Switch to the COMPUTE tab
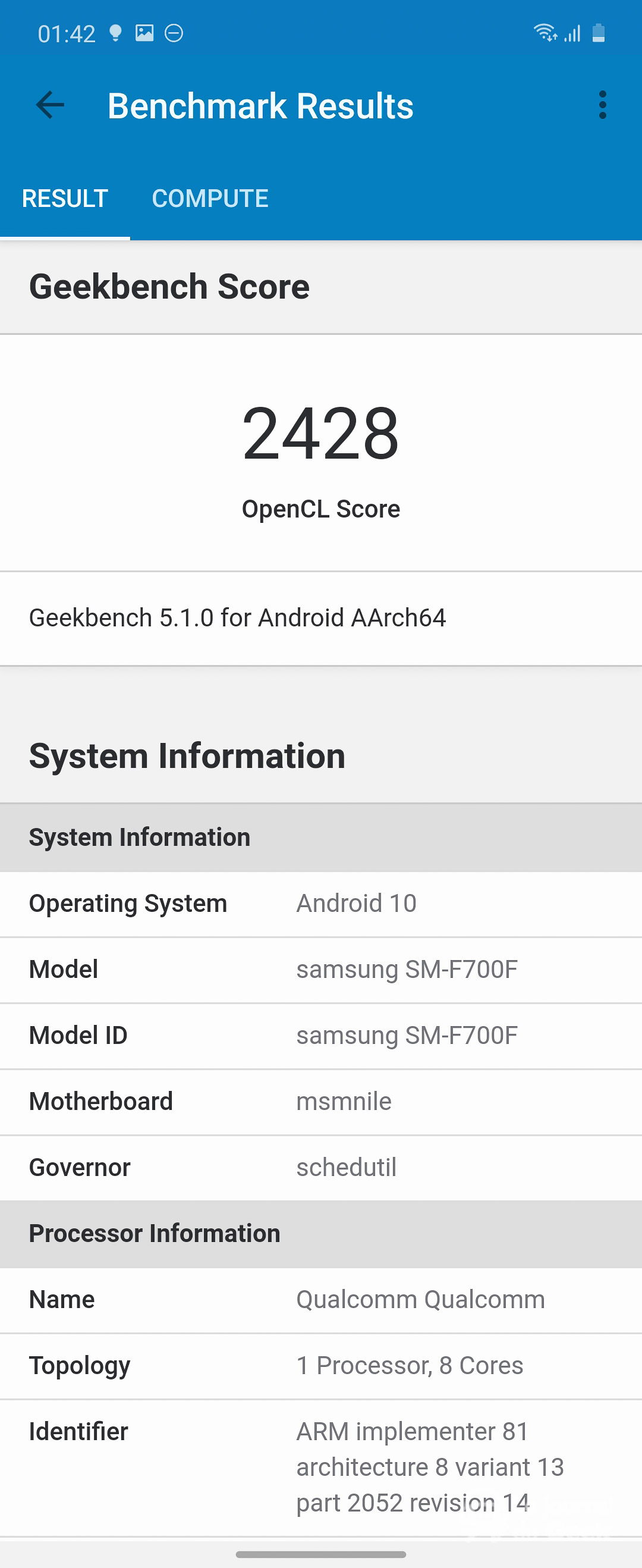 [210, 199]
